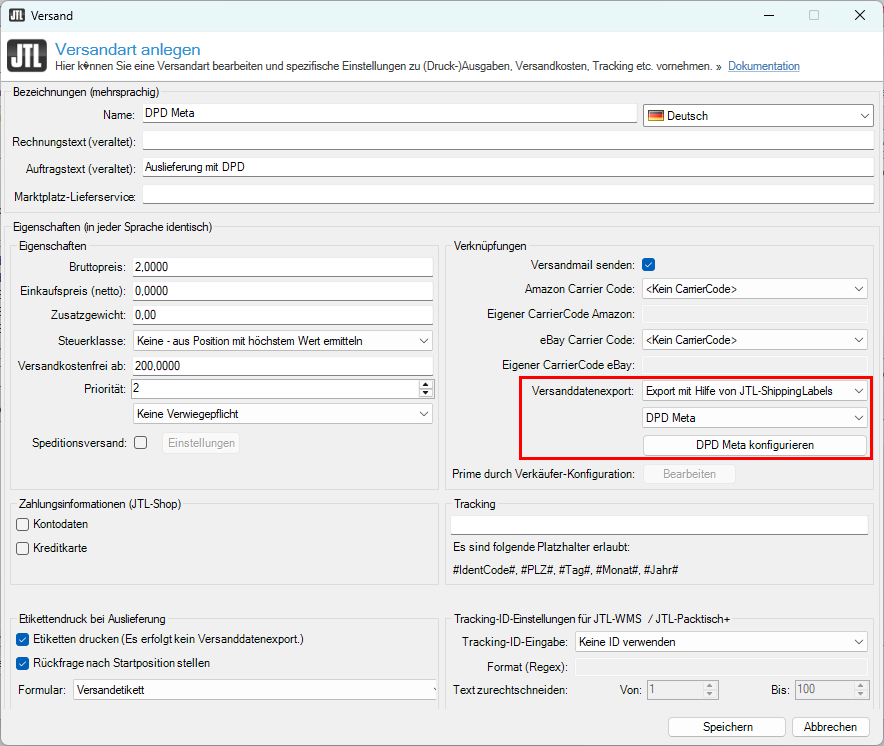Expand the Keine Verwiegepflicht dropdown
Screen dimensions: 884x746
(x=282, y=413)
